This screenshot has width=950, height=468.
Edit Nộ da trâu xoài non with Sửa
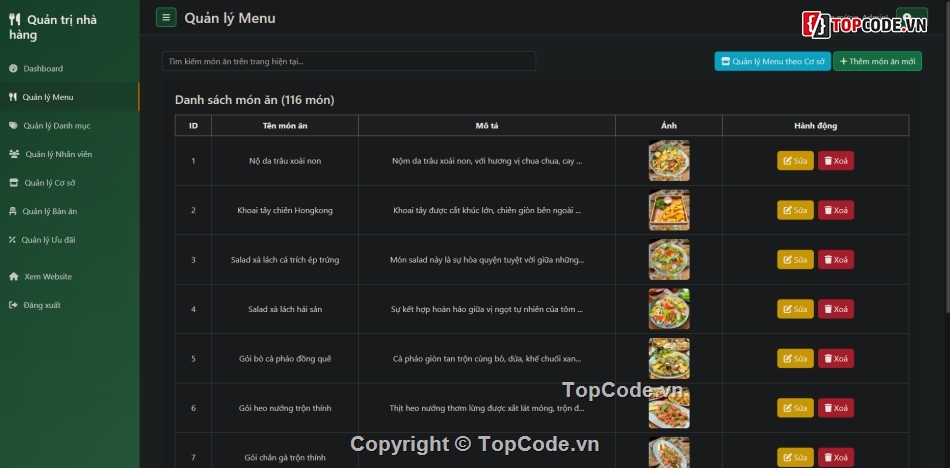[795, 161]
